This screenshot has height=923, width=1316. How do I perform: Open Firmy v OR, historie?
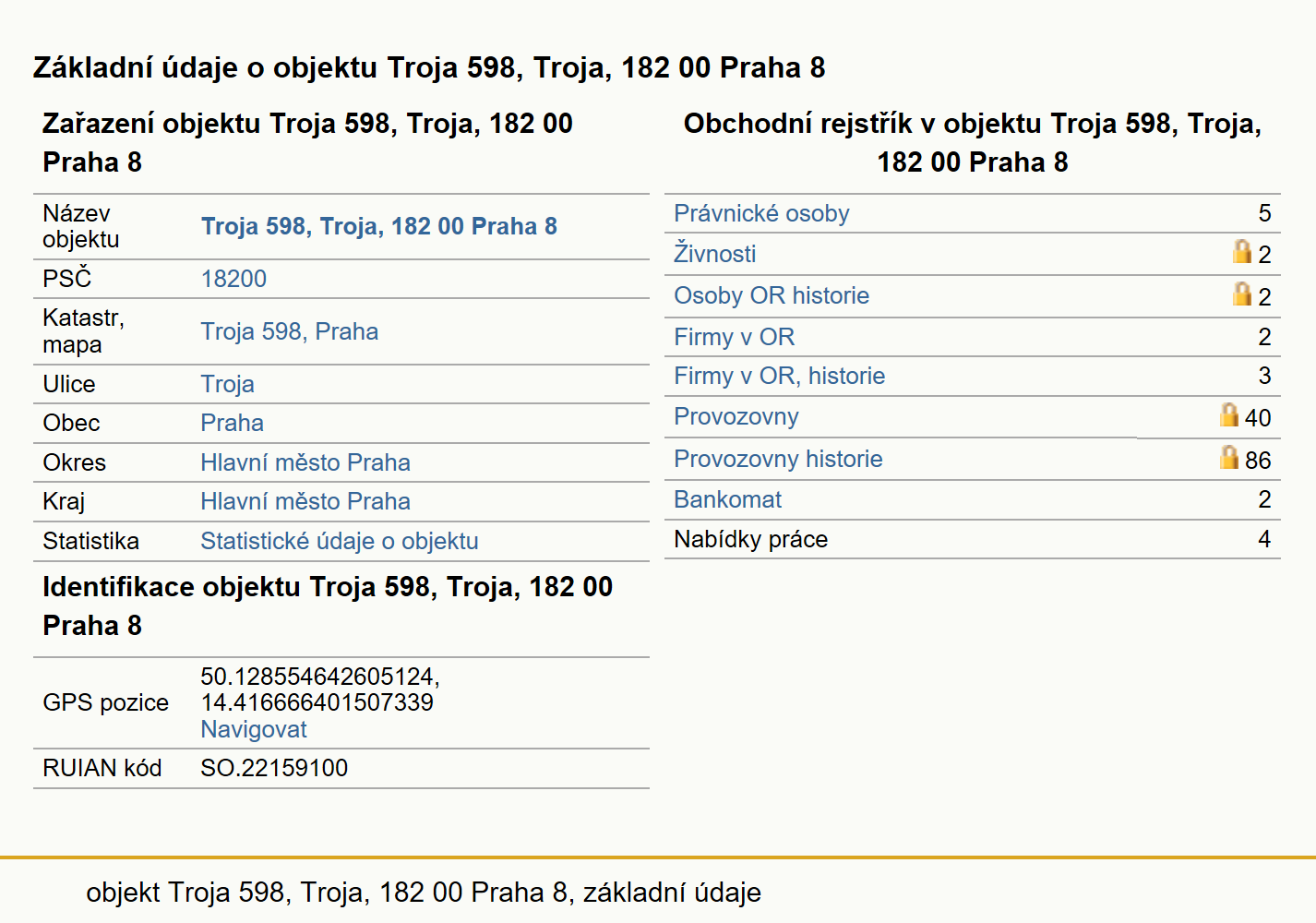pos(779,376)
